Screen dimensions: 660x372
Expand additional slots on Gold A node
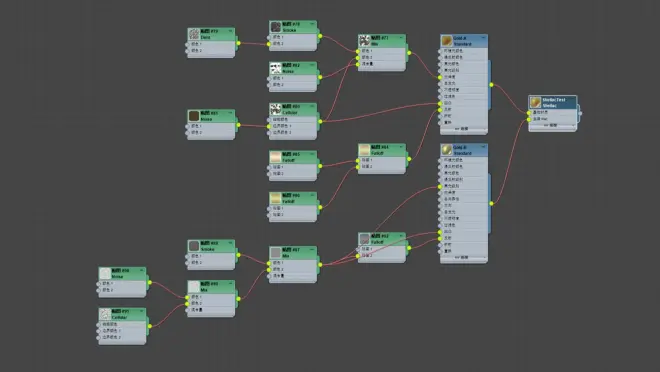pos(464,129)
